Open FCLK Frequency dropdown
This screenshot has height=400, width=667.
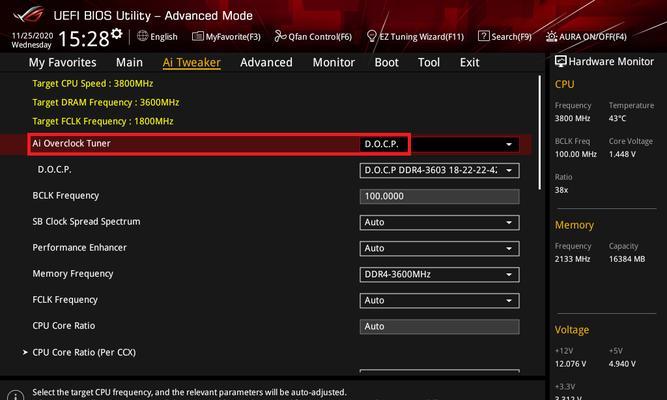pos(439,300)
